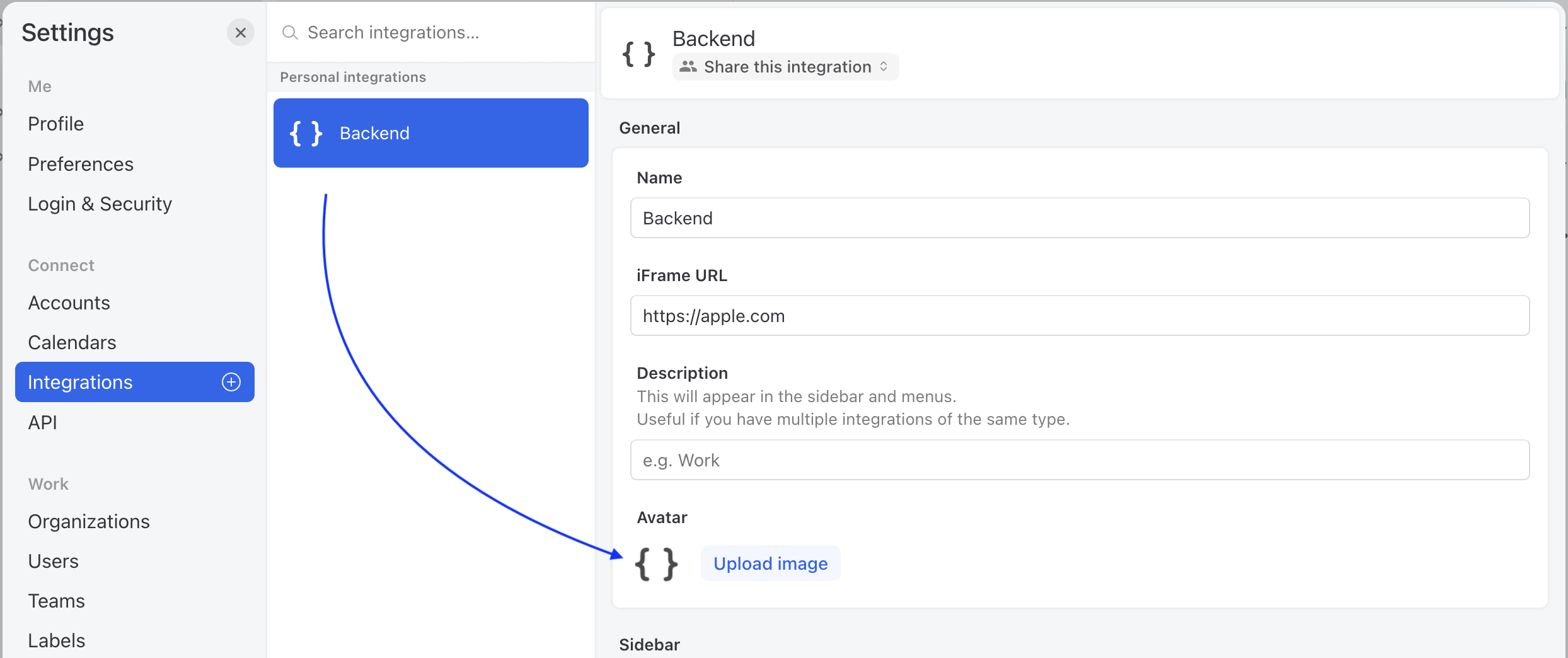Click the Backend curly braces icon in the header
Image resolution: width=1568 pixels, height=658 pixels.
(x=638, y=53)
